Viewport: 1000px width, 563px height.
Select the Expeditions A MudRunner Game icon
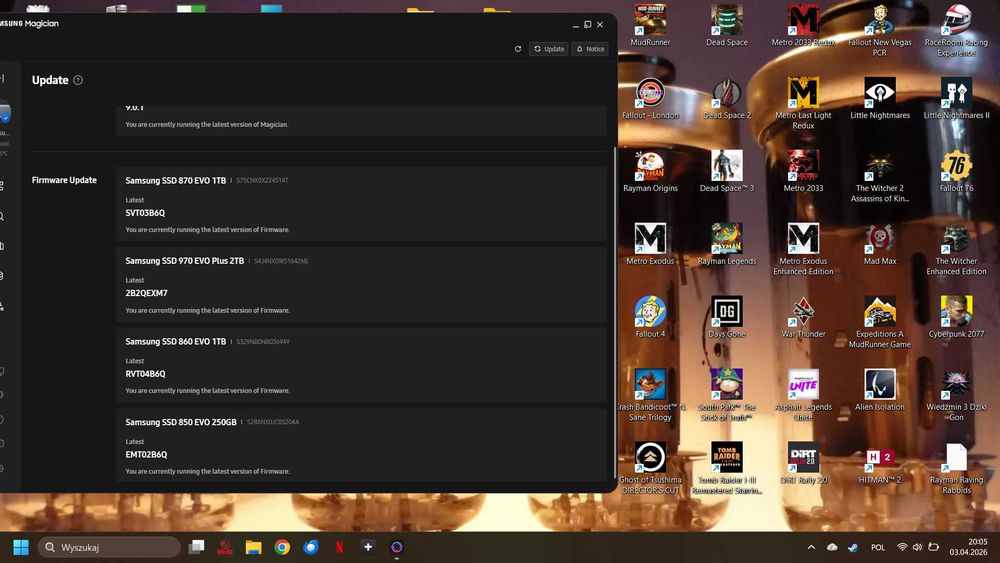click(x=879, y=321)
